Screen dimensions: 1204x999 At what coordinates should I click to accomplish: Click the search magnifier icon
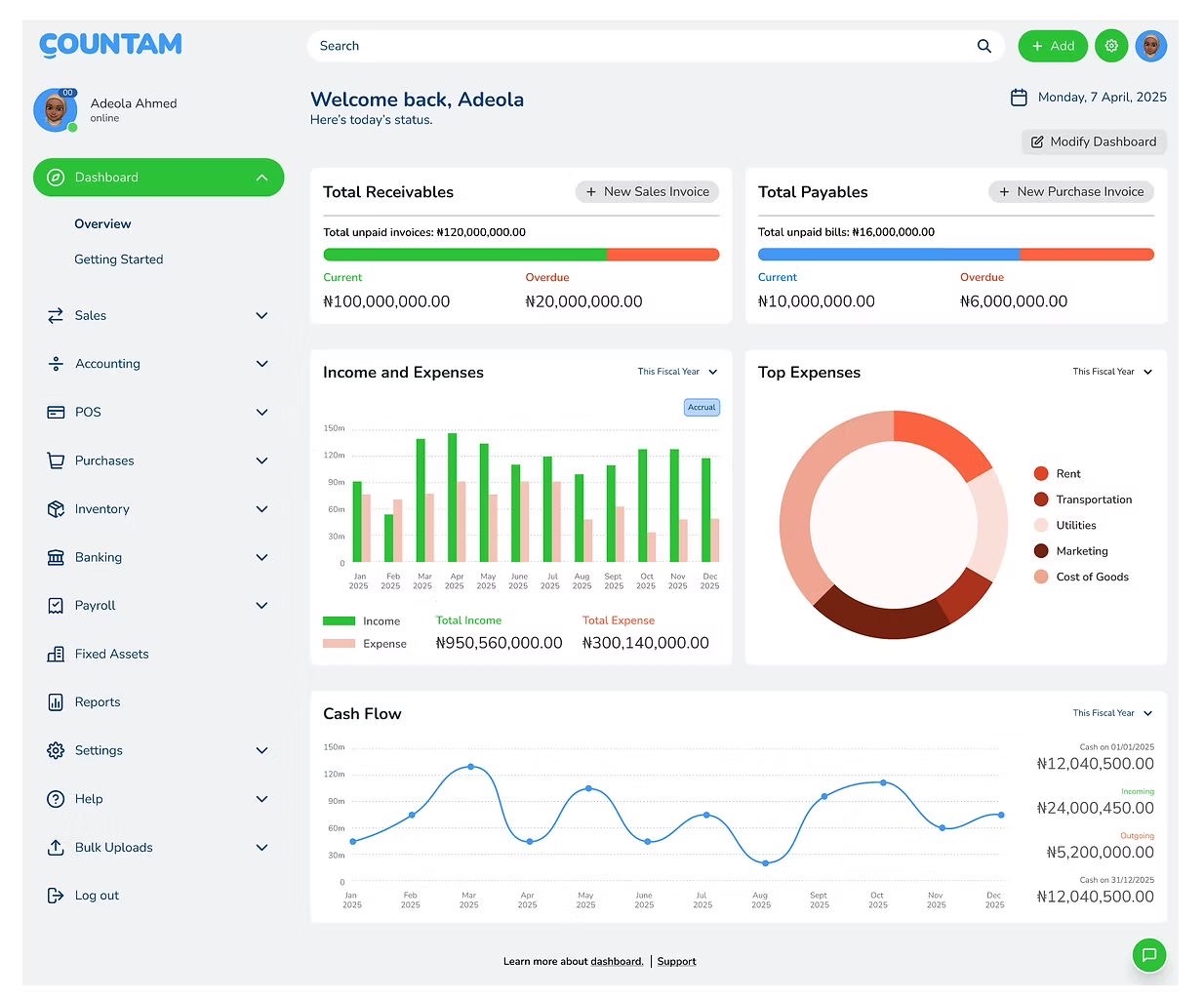(x=983, y=46)
